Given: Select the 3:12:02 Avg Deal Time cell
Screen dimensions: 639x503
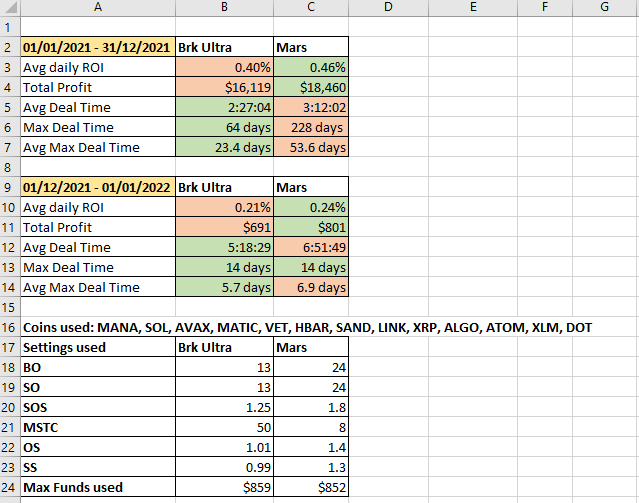Looking at the screenshot, I should click(x=311, y=107).
